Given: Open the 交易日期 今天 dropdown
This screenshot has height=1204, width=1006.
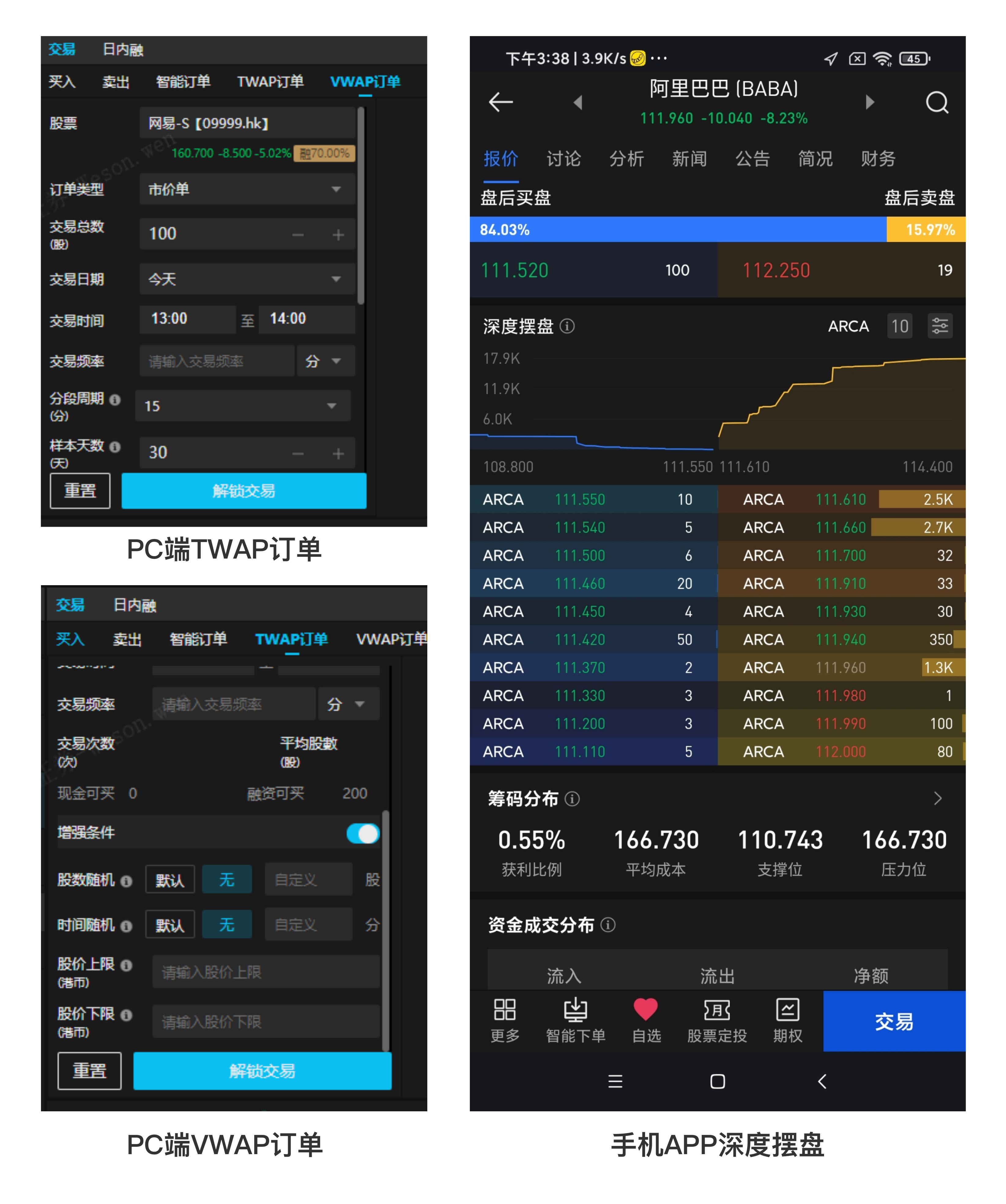Looking at the screenshot, I should point(247,279).
